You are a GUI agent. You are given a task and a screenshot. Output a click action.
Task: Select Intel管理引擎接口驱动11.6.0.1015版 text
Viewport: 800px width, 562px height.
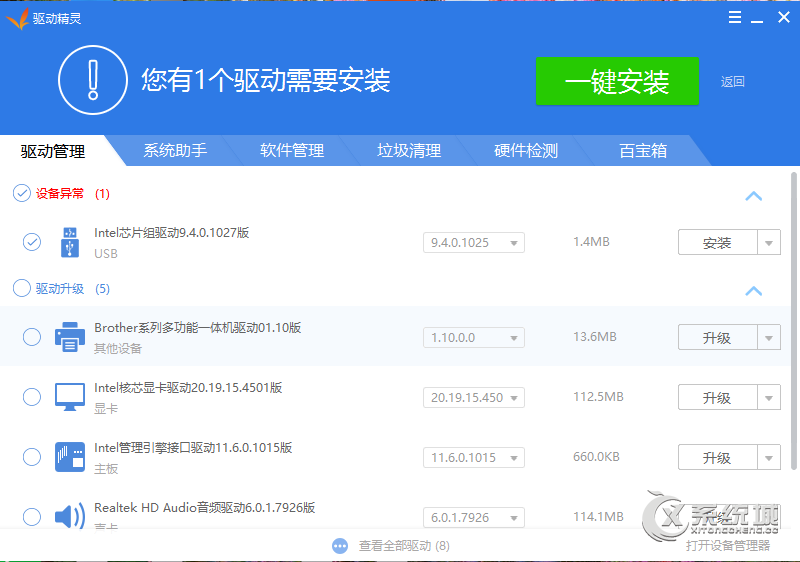click(x=193, y=448)
